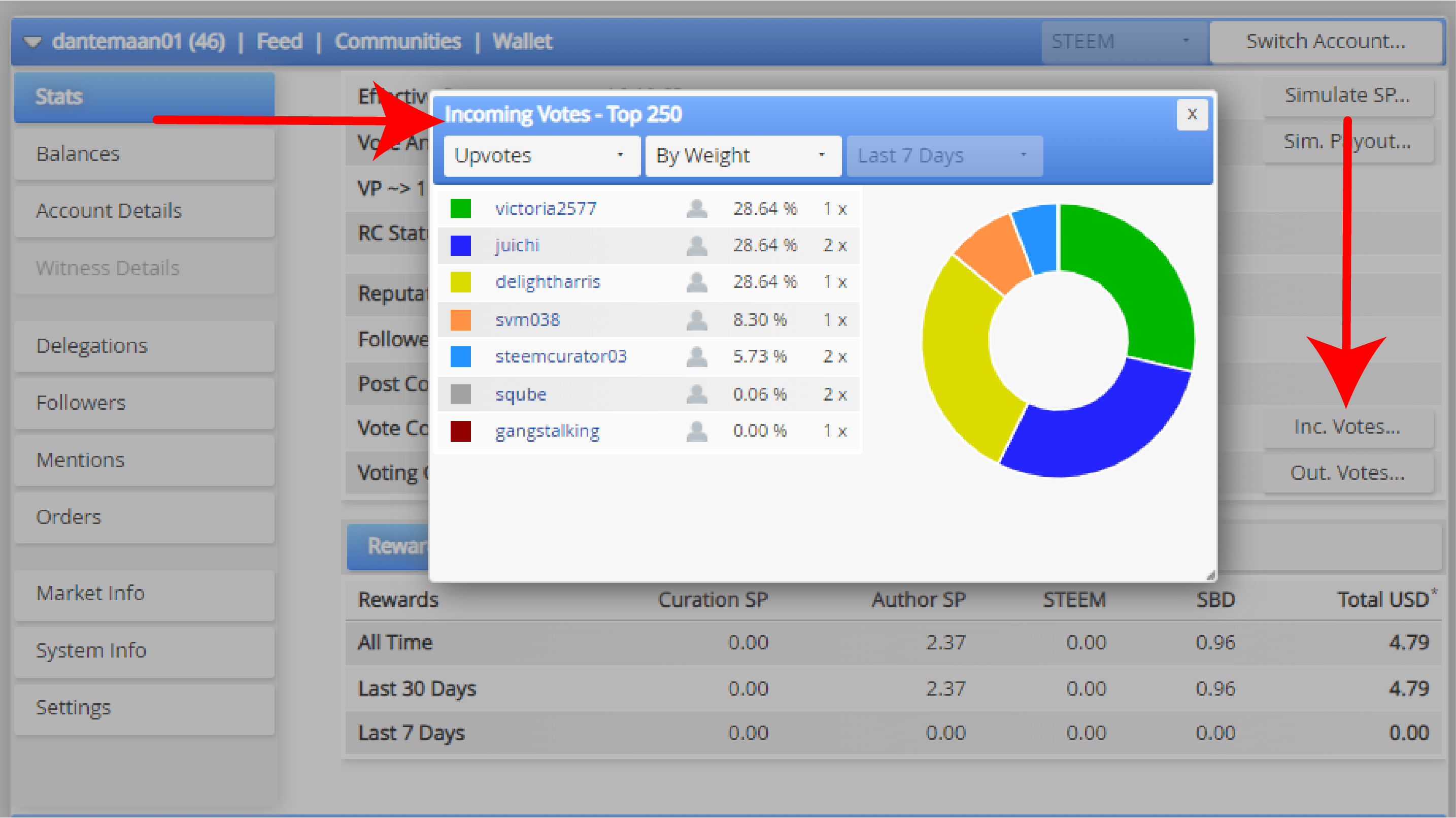Open voter profile svm038

pos(527,319)
